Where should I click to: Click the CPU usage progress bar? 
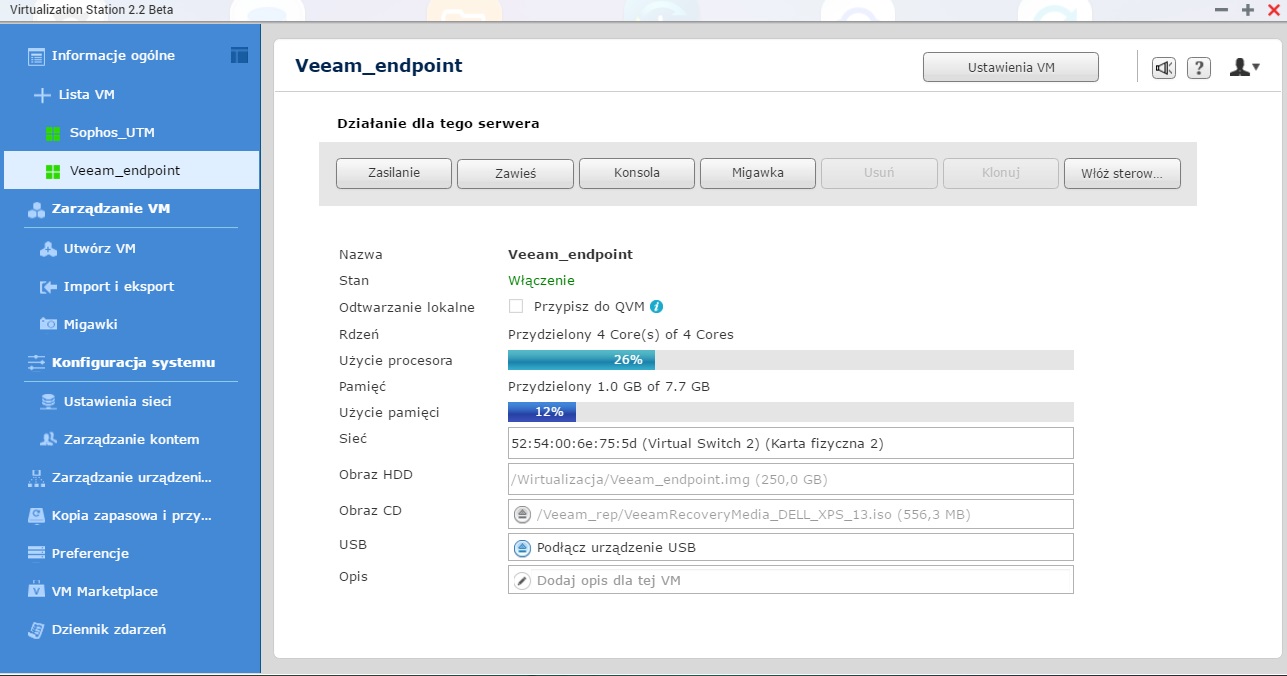pyautogui.click(x=790, y=360)
